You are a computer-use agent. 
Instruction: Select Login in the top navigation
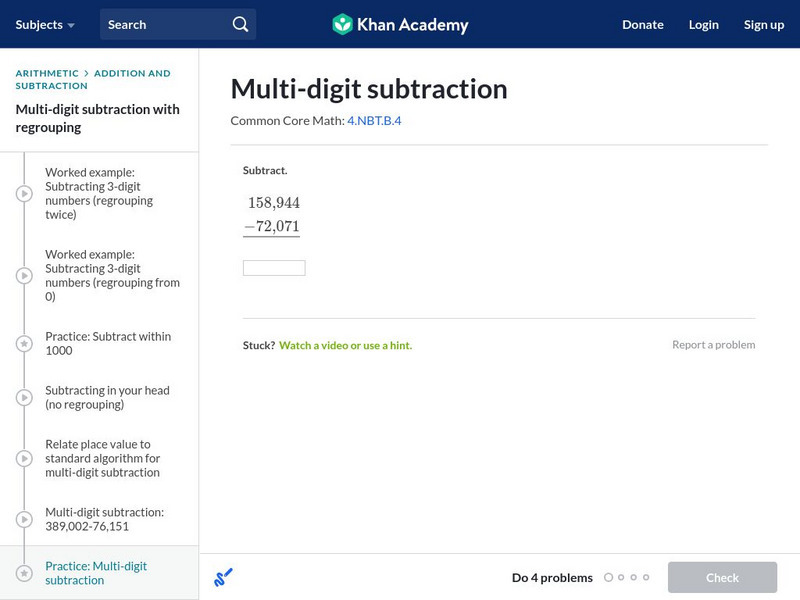pos(703,24)
